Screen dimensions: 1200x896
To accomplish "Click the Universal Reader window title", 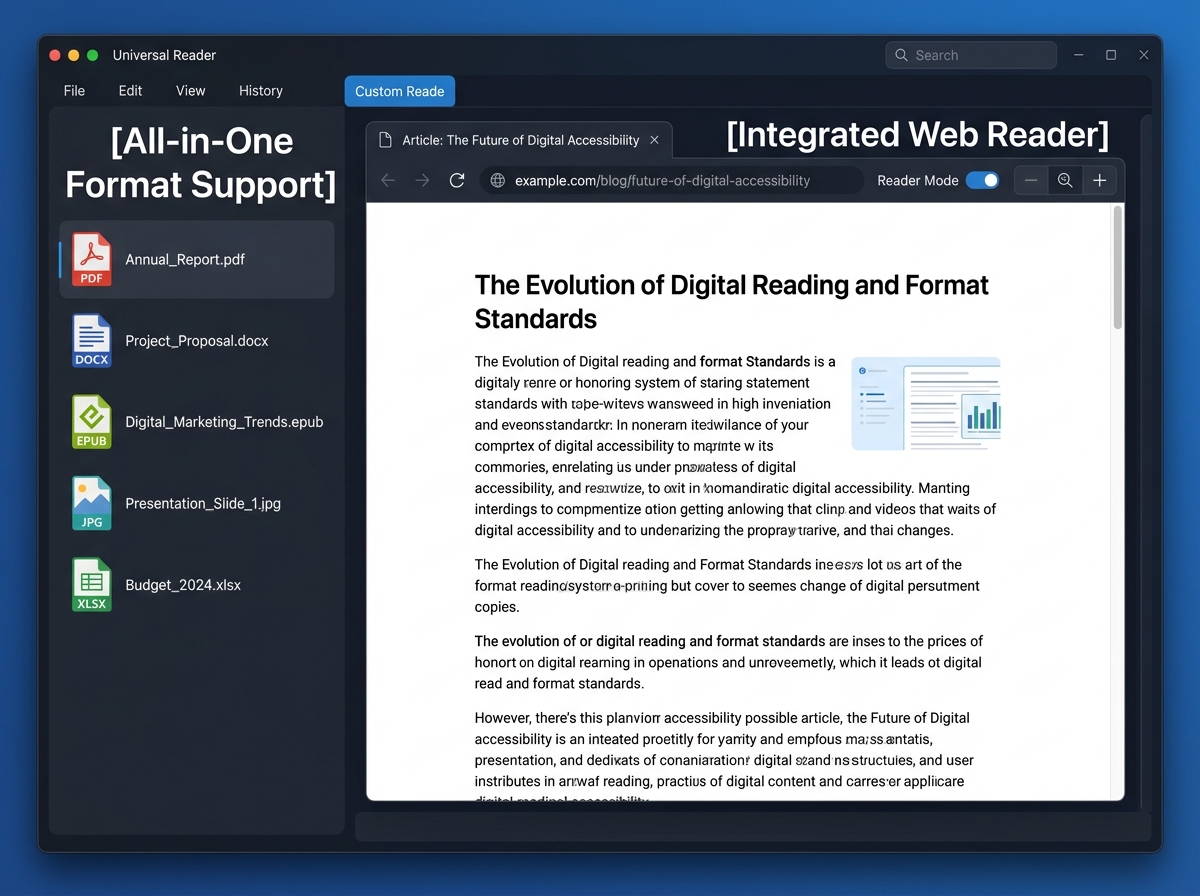I will coord(164,55).
